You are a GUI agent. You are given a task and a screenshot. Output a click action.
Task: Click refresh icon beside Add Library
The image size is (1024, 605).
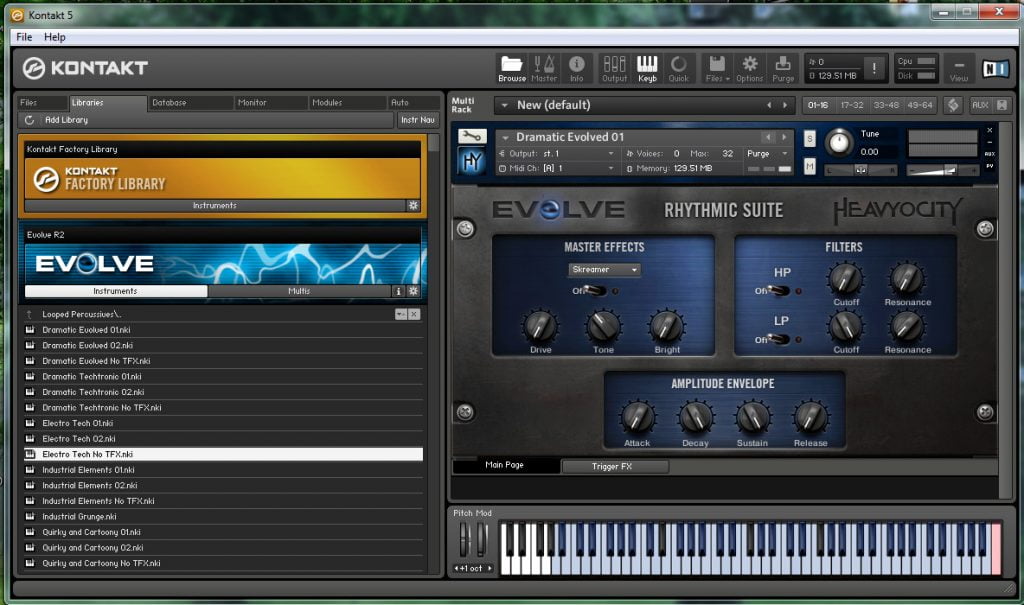click(29, 120)
